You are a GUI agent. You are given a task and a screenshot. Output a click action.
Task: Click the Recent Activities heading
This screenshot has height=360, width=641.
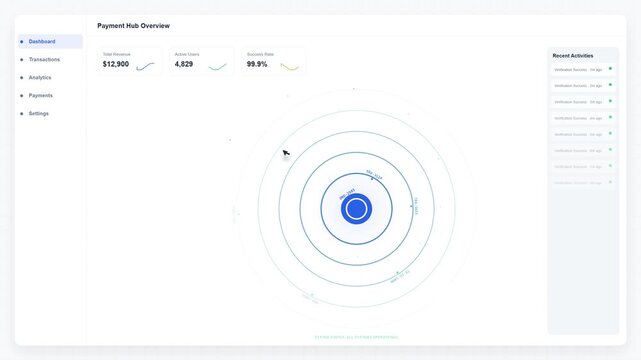click(573, 56)
